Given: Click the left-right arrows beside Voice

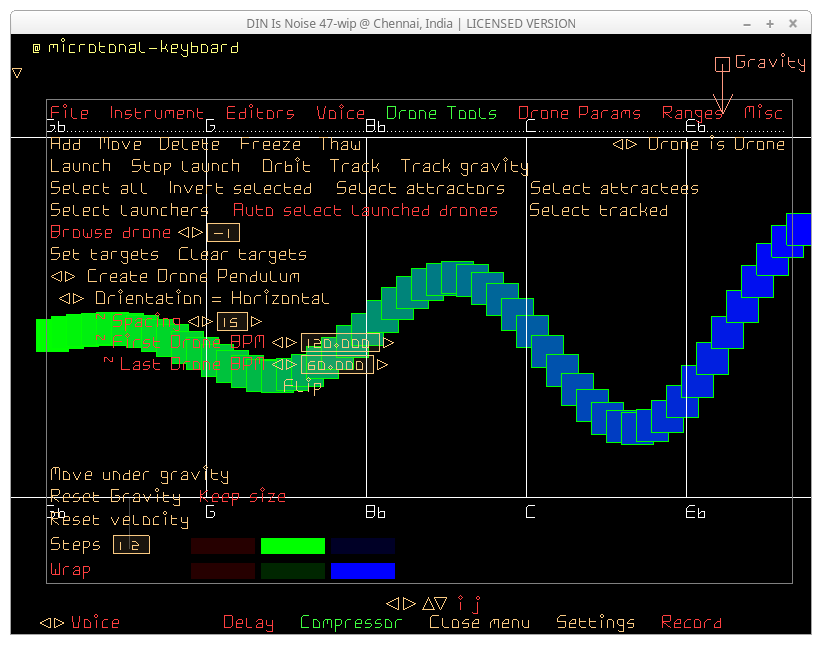Looking at the screenshot, I should click(x=52, y=623).
